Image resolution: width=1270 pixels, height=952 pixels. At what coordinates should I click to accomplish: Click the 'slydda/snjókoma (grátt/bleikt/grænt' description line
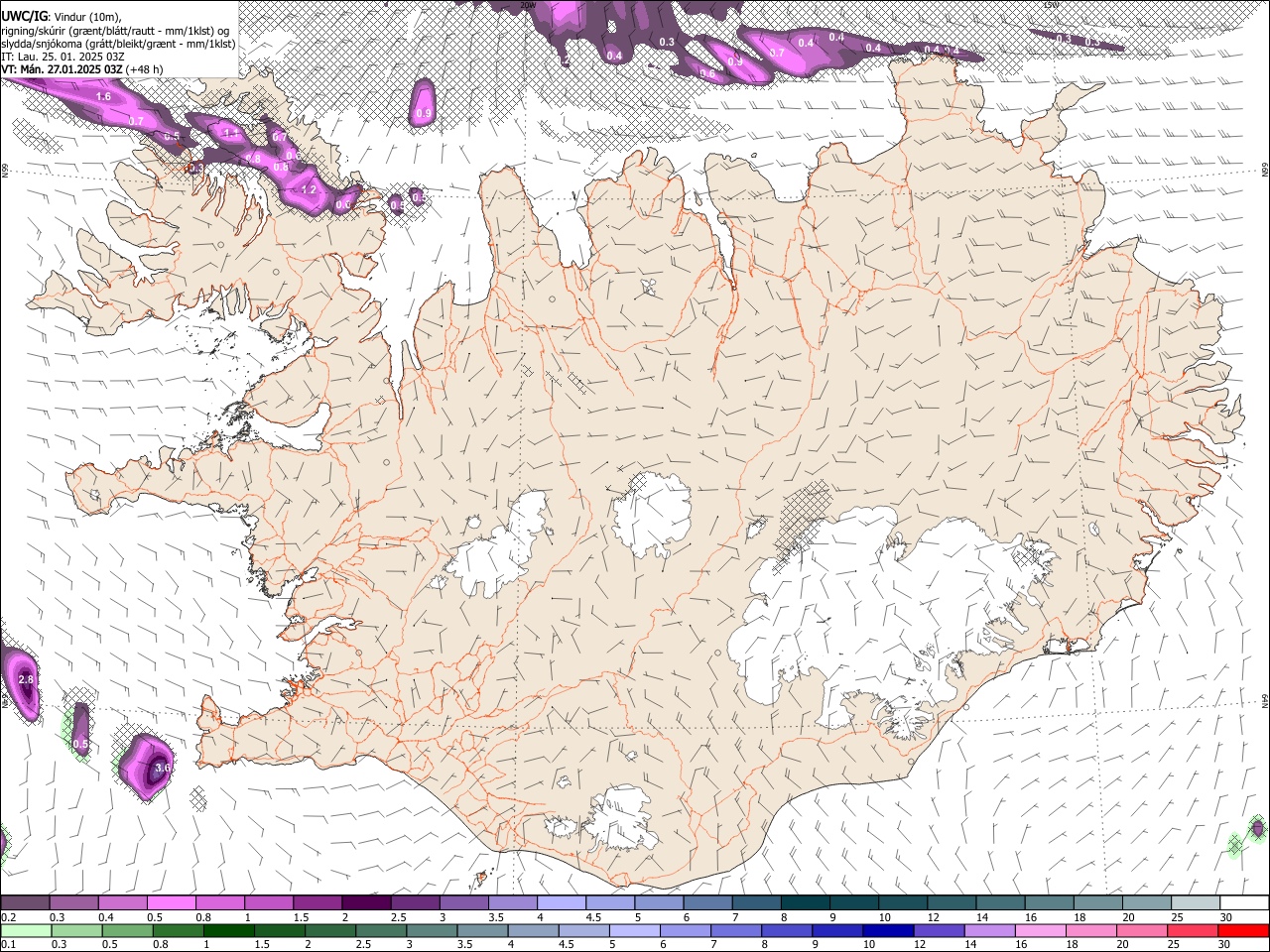[x=118, y=44]
